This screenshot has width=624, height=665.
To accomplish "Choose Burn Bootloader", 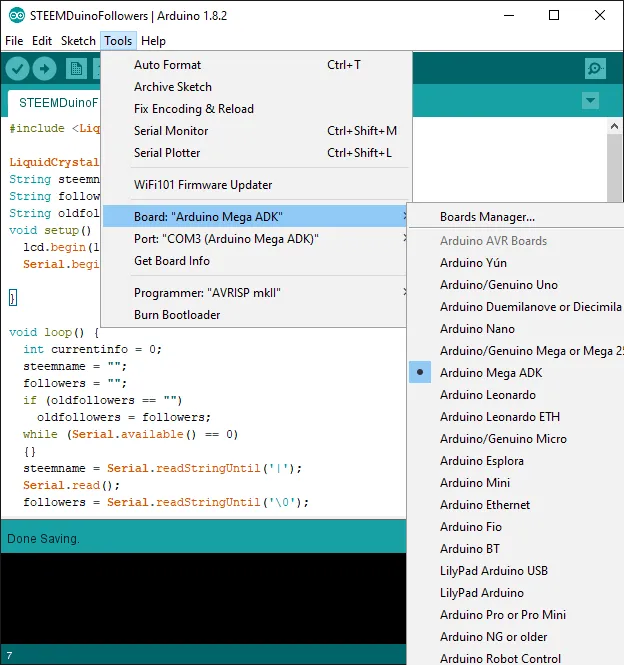I will coord(255,315).
